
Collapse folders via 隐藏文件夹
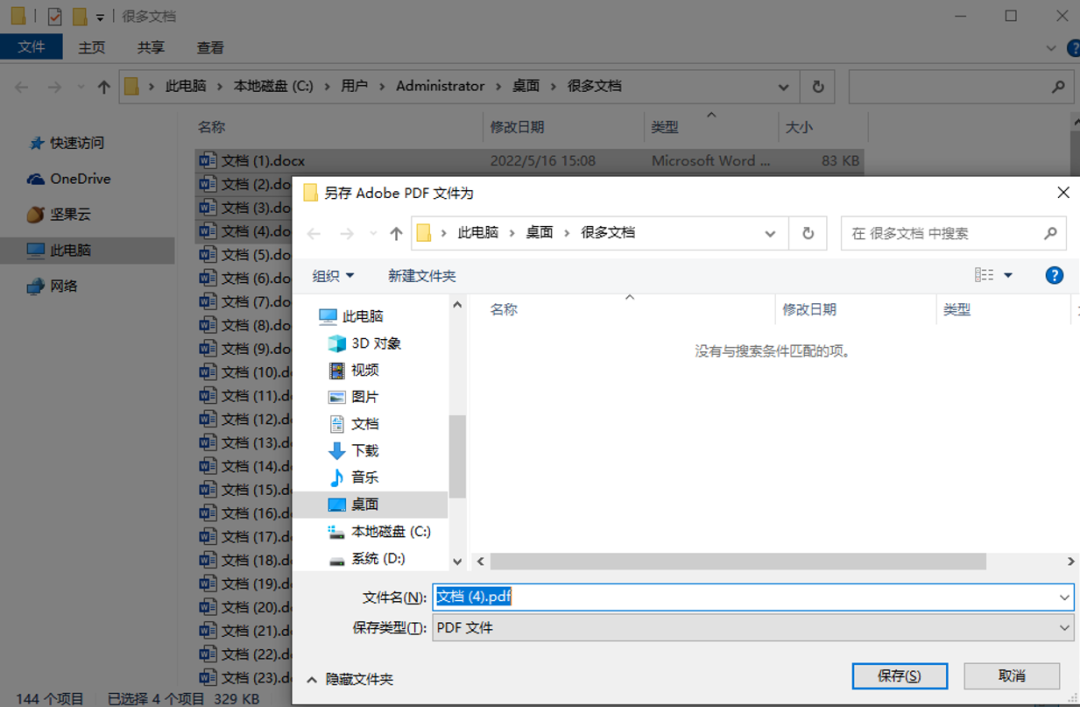pyautogui.click(x=350, y=679)
